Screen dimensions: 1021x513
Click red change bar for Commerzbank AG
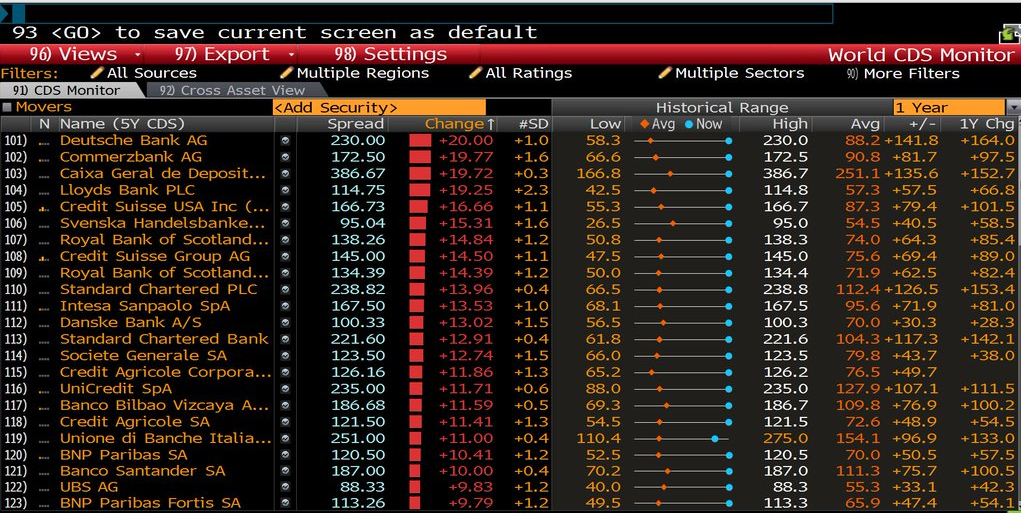coord(420,157)
